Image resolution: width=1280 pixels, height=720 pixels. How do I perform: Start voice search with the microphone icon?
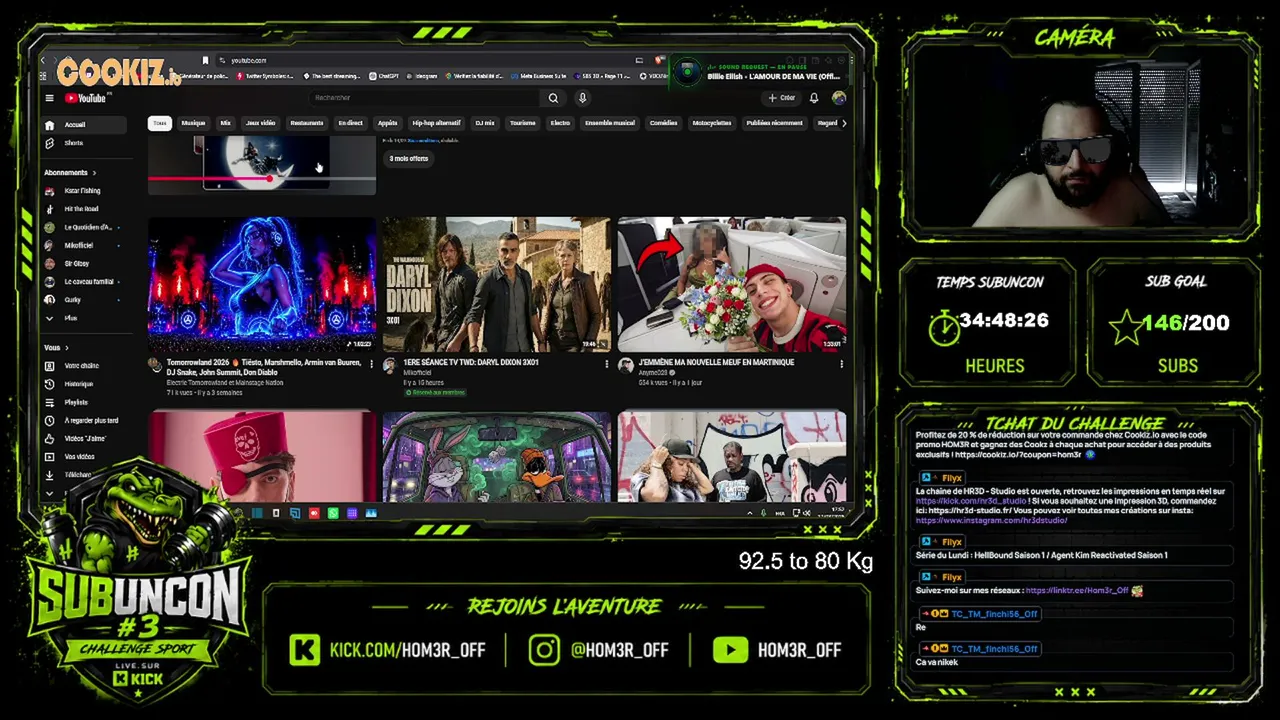click(582, 98)
